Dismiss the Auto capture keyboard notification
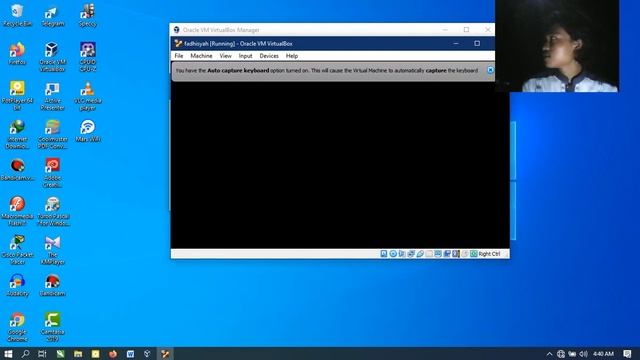The image size is (640, 360). (x=490, y=70)
